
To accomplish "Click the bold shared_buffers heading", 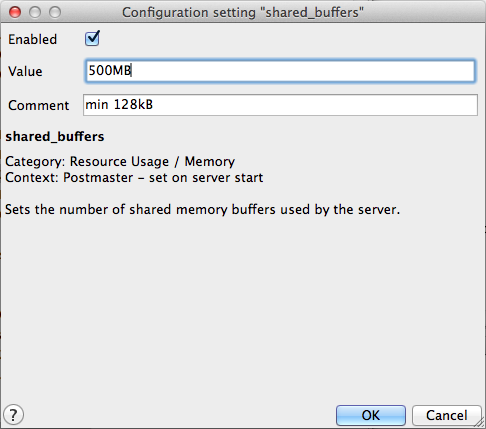I will (55, 137).
